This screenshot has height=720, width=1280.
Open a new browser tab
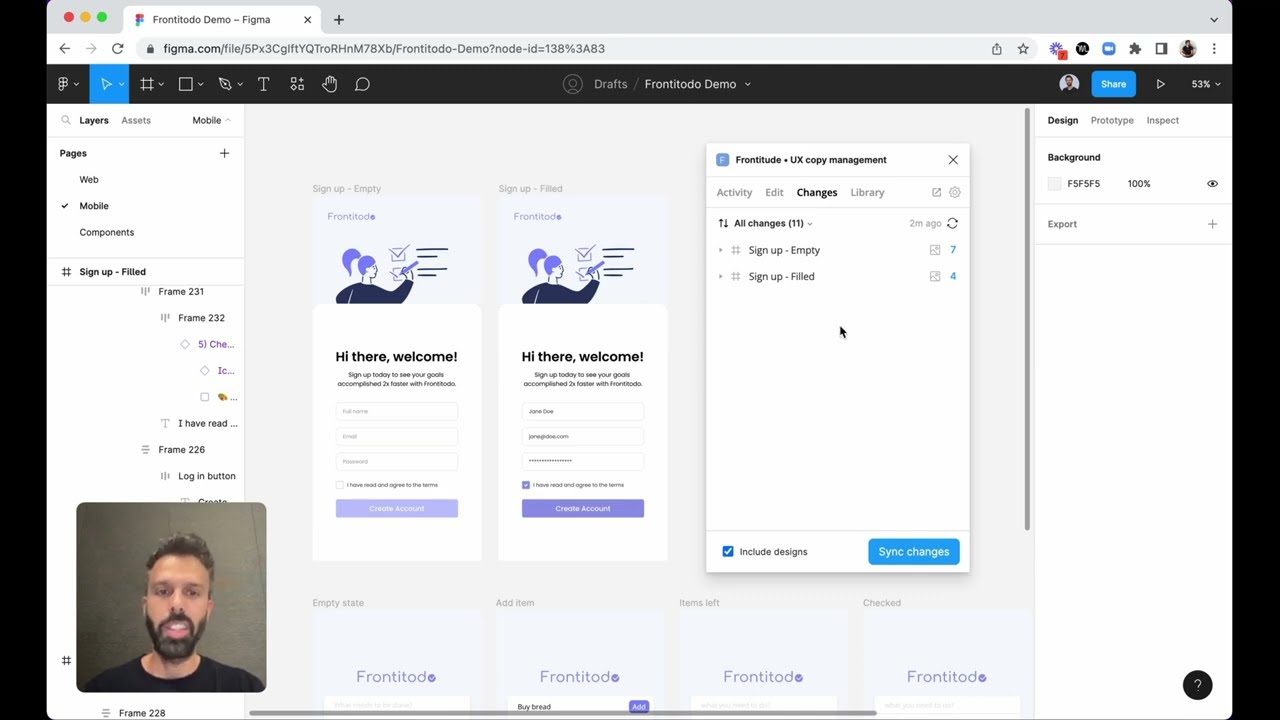click(x=338, y=19)
